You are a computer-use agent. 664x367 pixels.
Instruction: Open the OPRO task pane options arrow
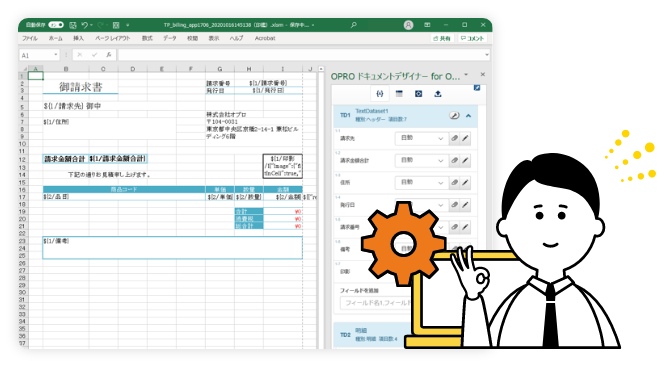(x=466, y=75)
